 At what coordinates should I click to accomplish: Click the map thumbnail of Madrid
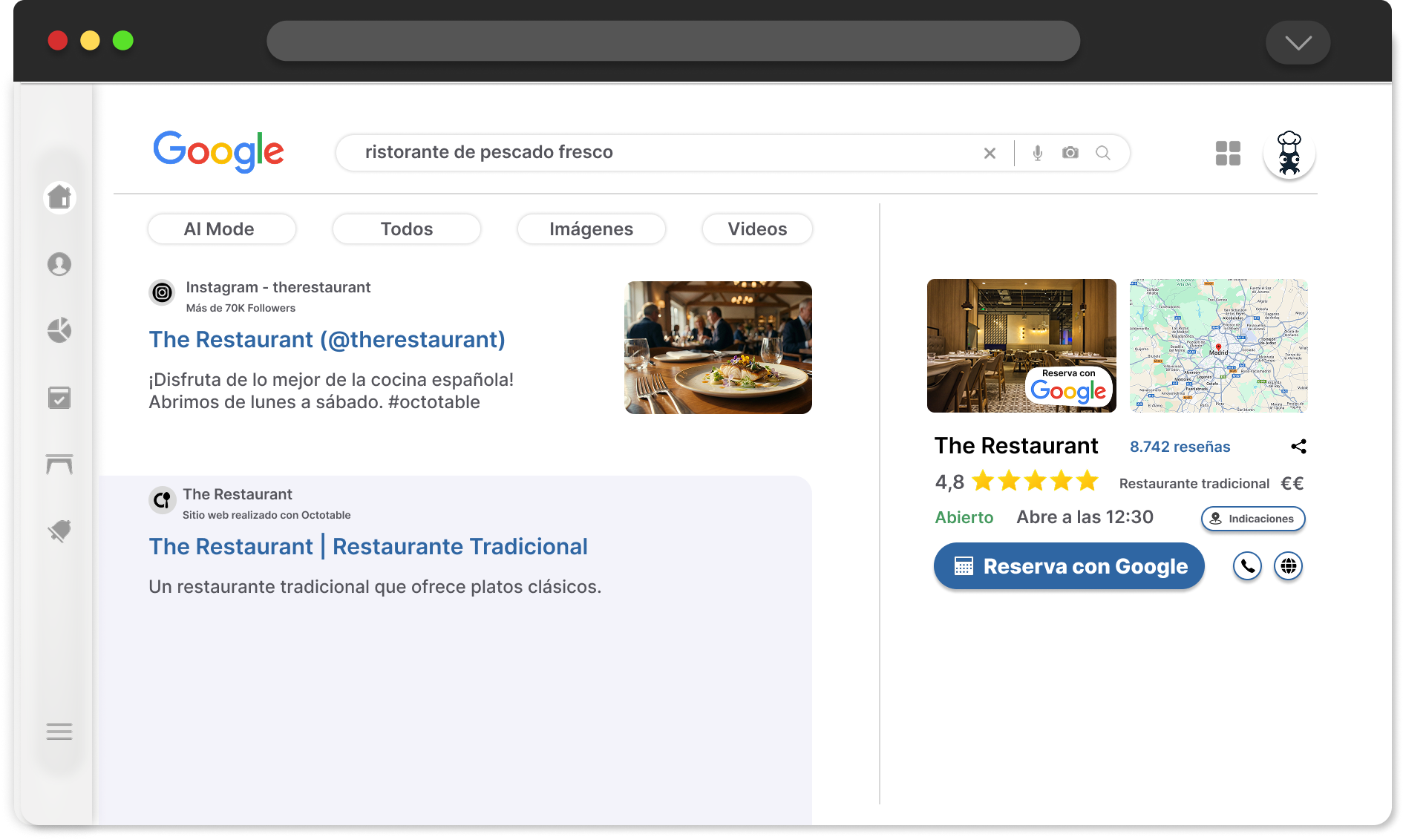tap(1218, 346)
